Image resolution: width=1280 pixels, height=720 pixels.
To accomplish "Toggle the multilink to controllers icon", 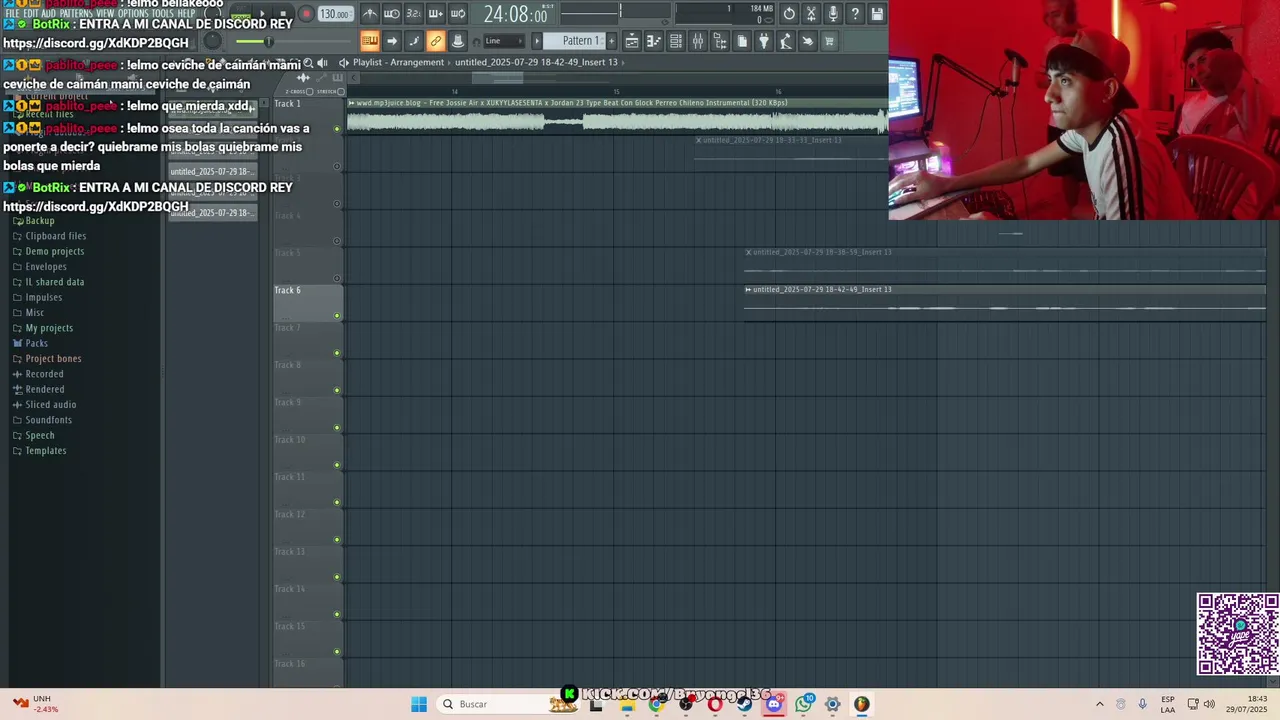I will click(x=436, y=41).
